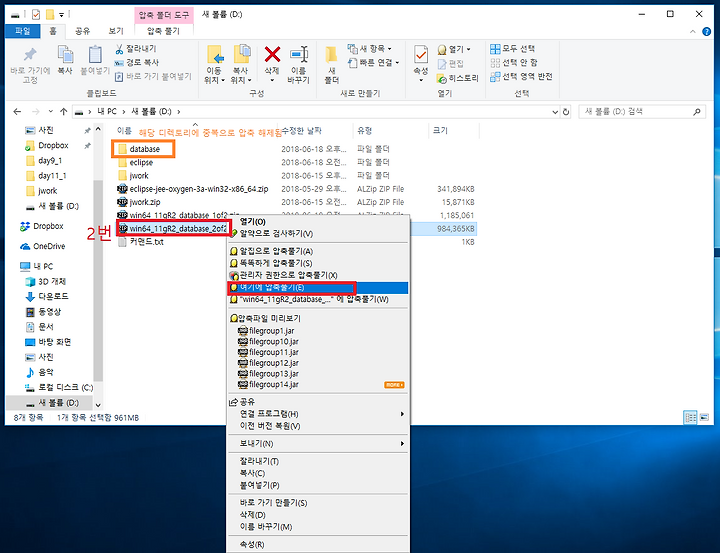
Task: Switch to large icons view in status bar
Action: tap(704, 418)
